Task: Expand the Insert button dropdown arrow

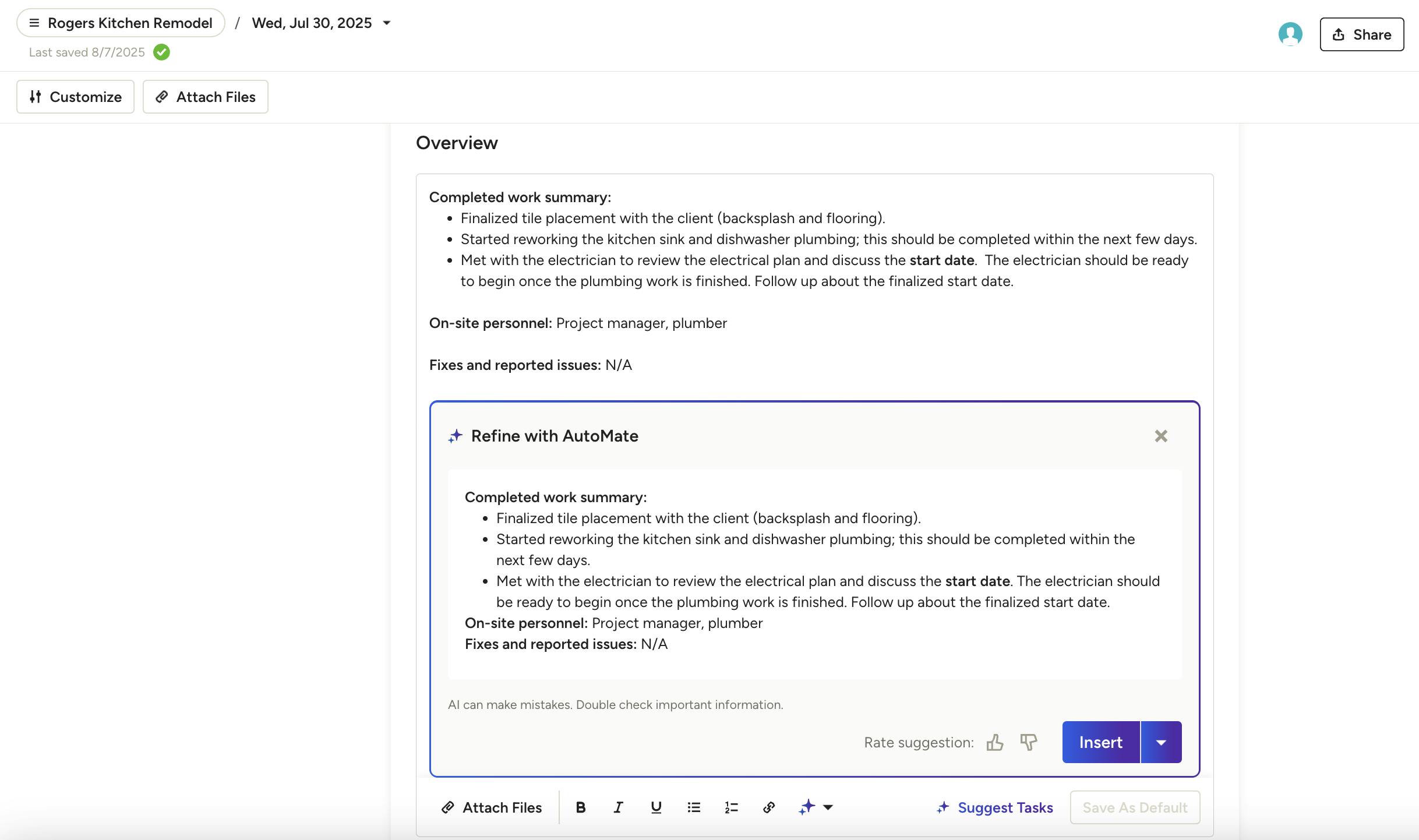Action: pyautogui.click(x=1161, y=742)
